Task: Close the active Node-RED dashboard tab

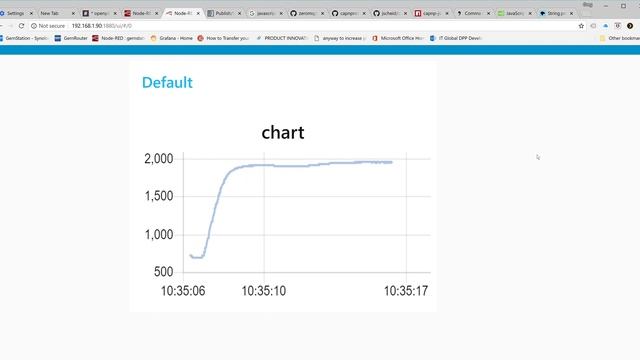Action: click(x=198, y=13)
